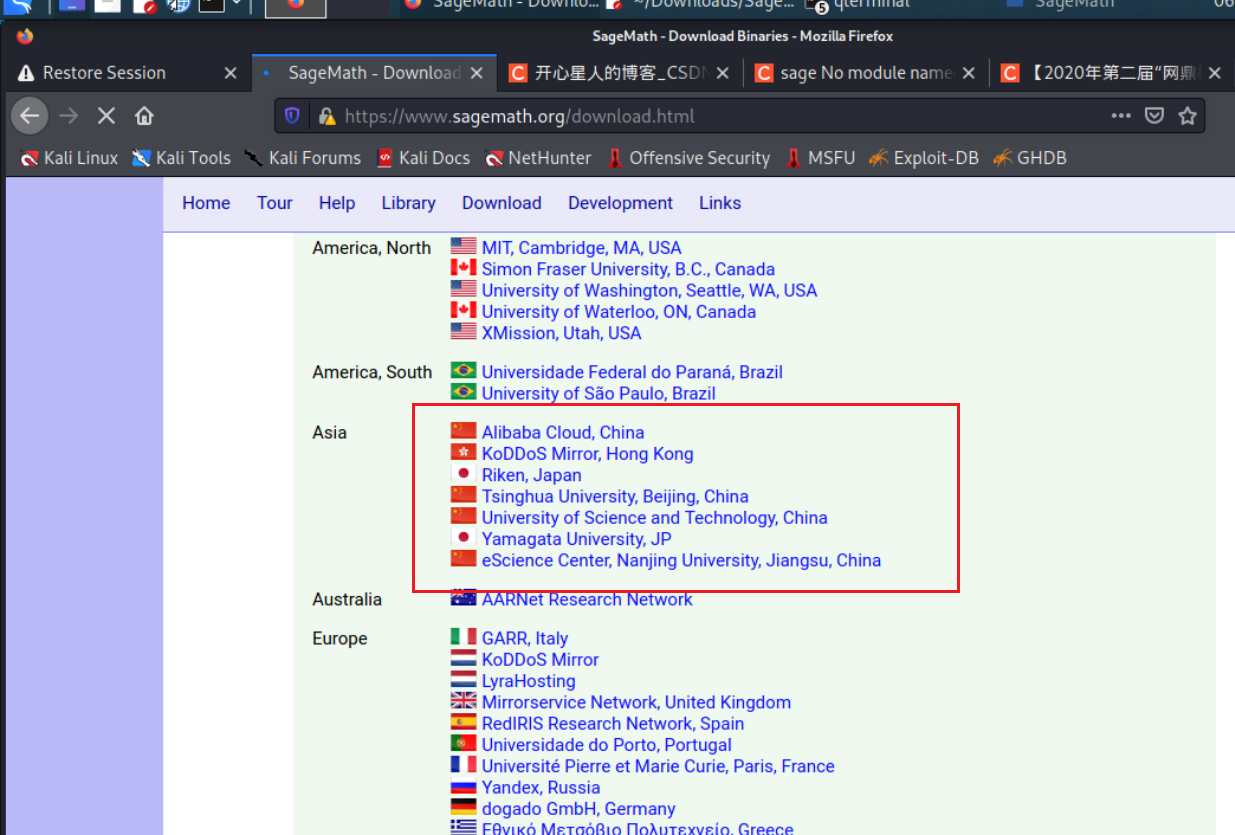This screenshot has height=835, width=1235.
Task: Open the AARNet Research Network mirror
Action: pos(587,599)
